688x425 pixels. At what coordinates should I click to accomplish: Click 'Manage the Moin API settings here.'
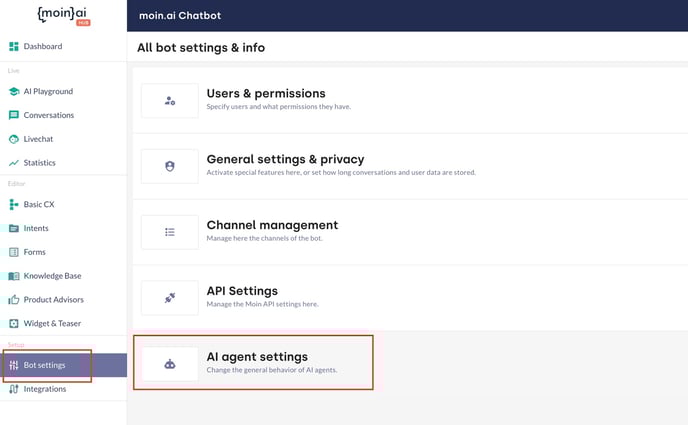tap(262, 304)
